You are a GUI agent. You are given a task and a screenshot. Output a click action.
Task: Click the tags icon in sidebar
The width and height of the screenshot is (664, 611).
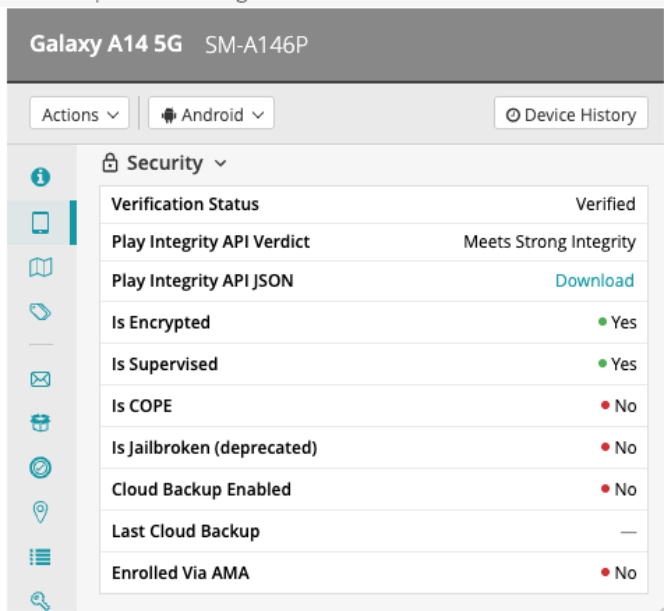coord(40,313)
